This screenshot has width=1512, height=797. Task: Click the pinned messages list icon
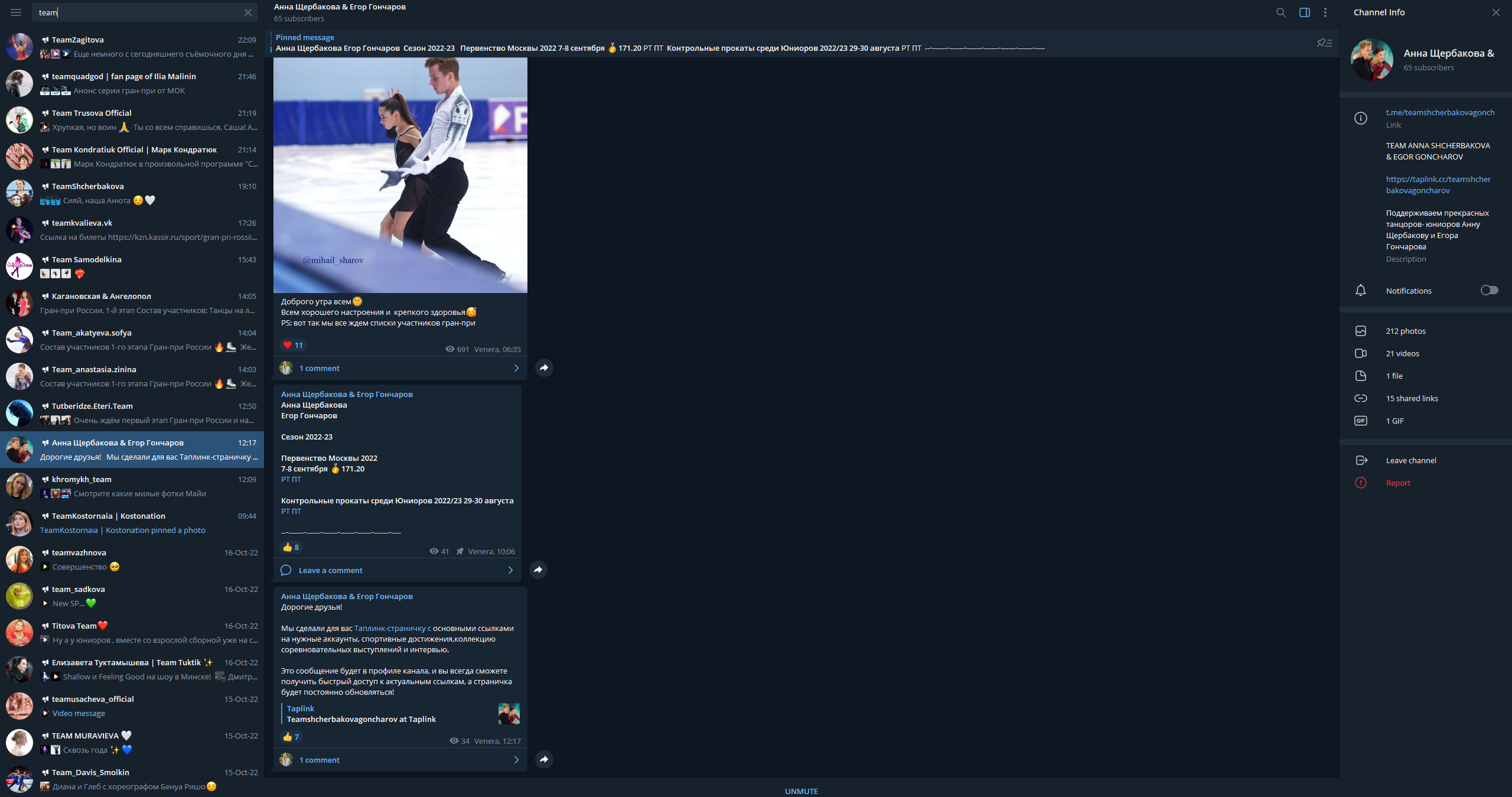coord(1324,43)
